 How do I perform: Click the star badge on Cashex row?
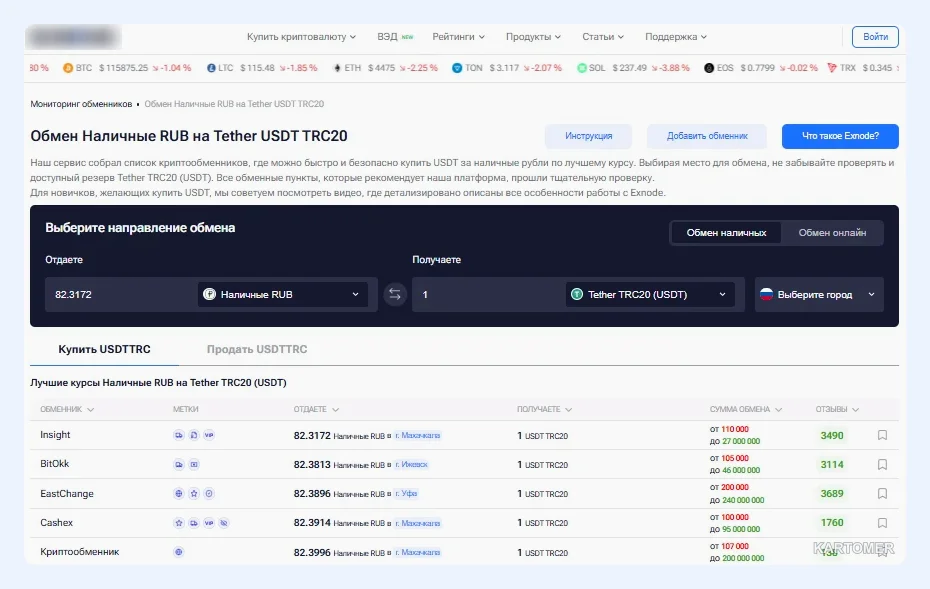(x=179, y=523)
